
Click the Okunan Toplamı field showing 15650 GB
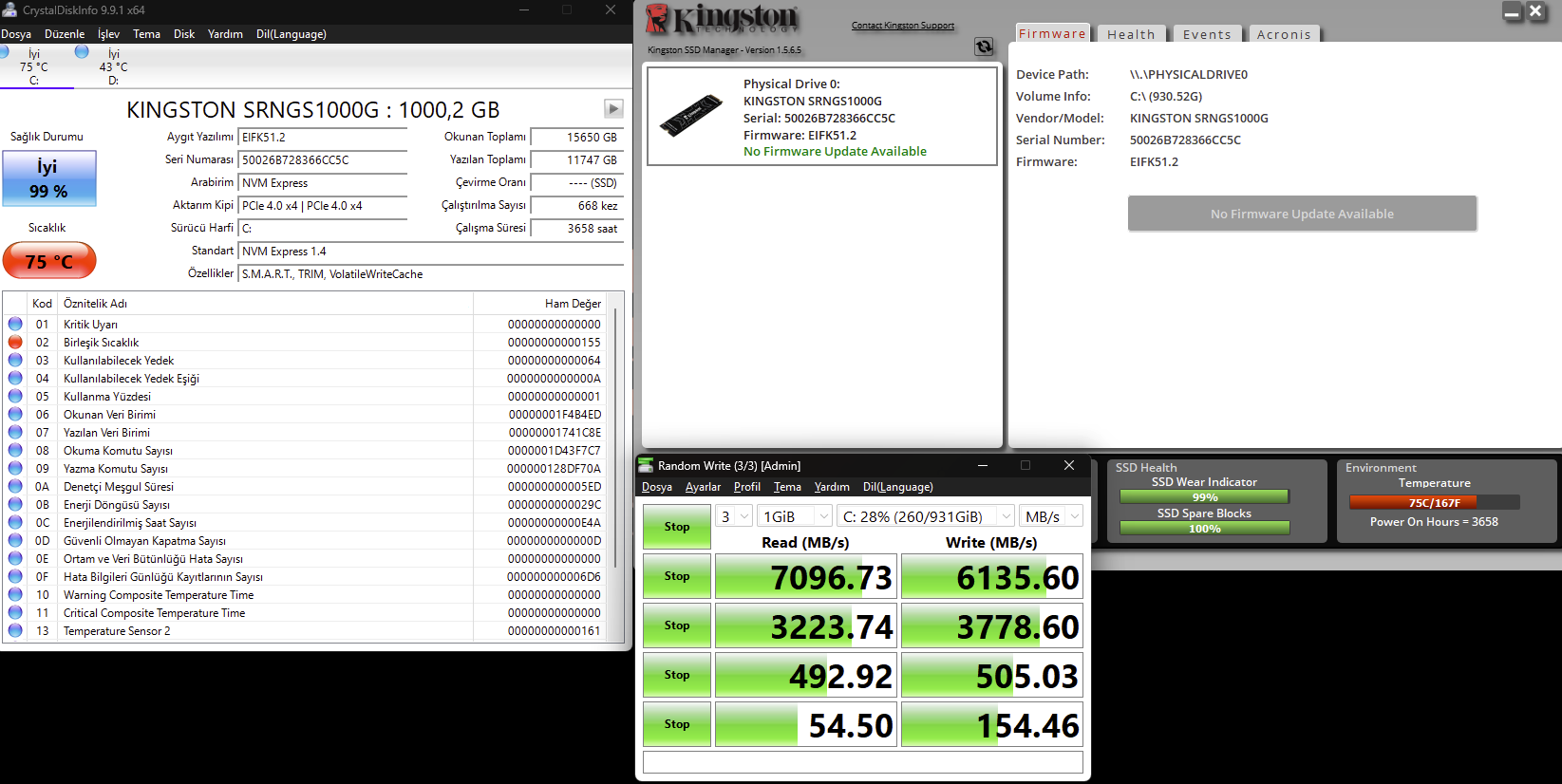(576, 137)
